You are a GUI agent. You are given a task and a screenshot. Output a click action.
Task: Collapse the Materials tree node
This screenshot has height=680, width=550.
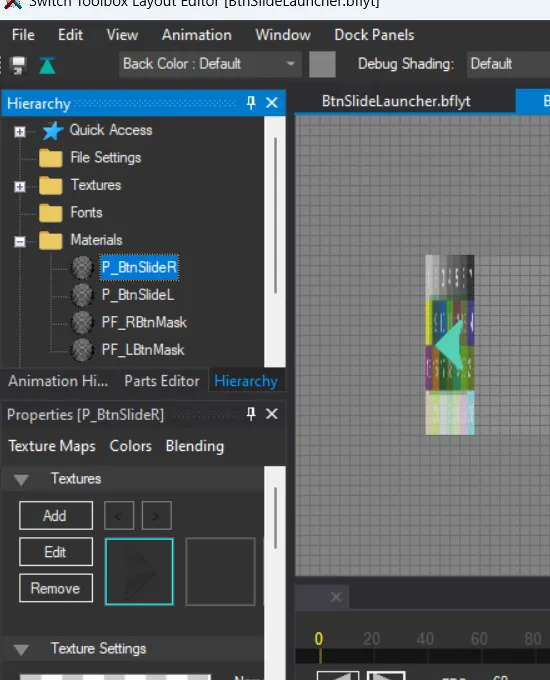[20, 242]
